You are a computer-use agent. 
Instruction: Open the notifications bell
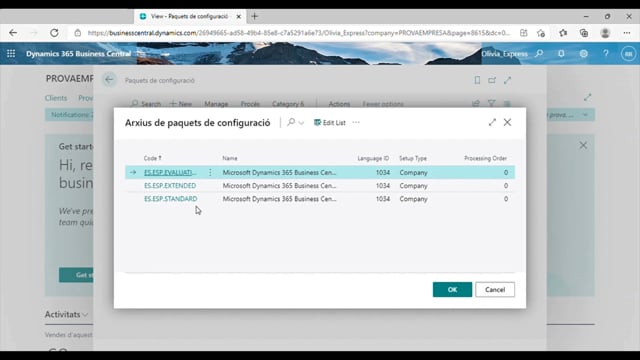pyautogui.click(x=561, y=53)
